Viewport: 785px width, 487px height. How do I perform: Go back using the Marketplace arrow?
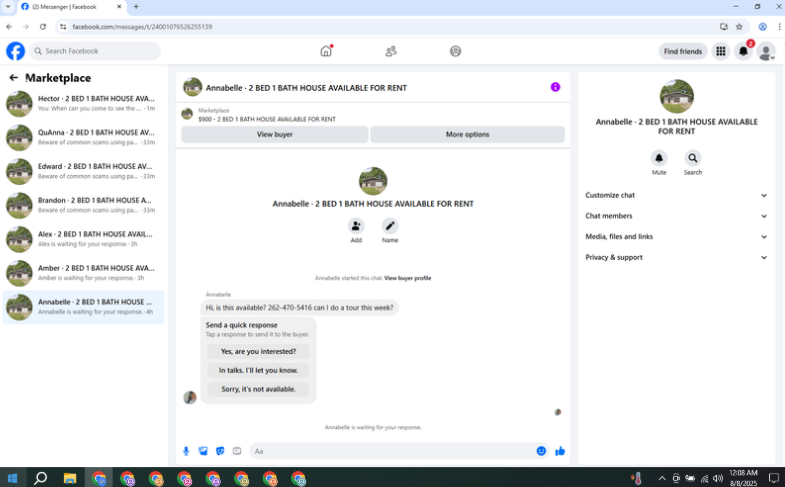pyautogui.click(x=14, y=78)
